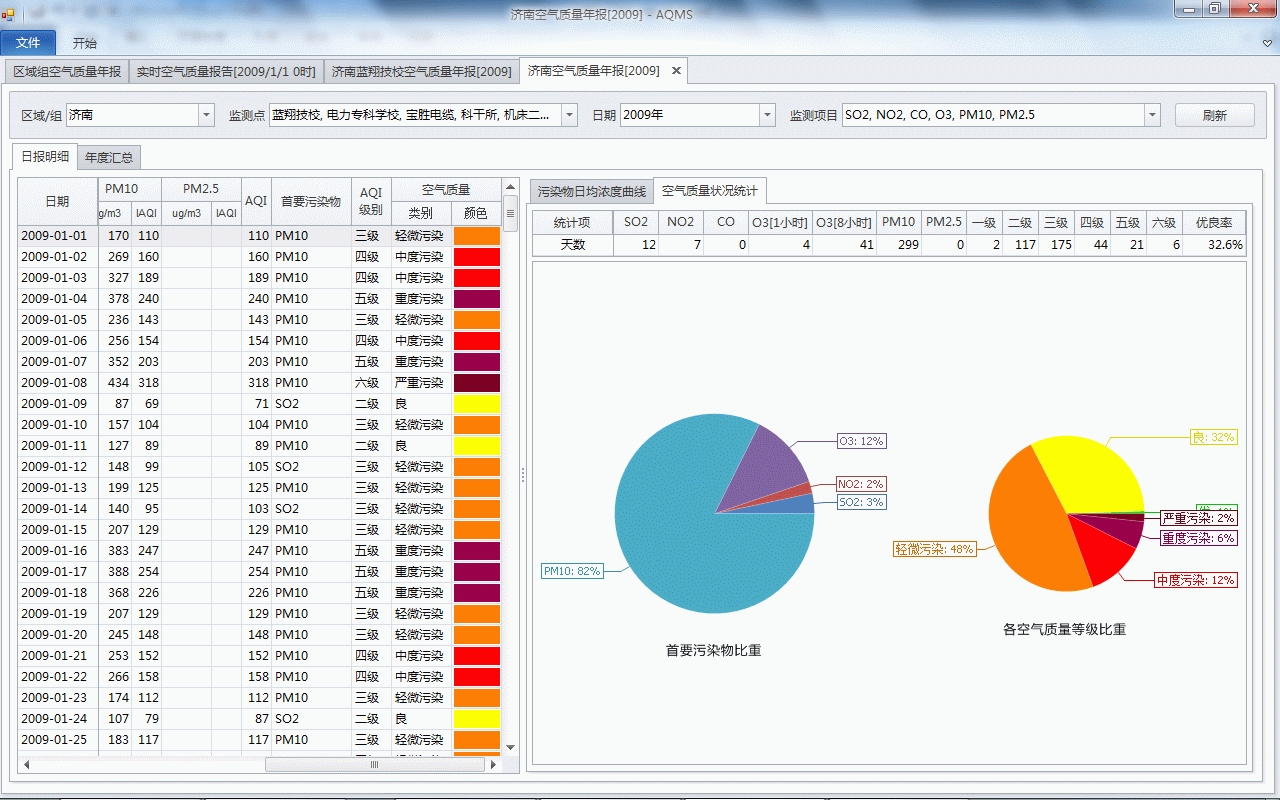Switch to the 污染物日均浓度曲线 tab

click(591, 191)
